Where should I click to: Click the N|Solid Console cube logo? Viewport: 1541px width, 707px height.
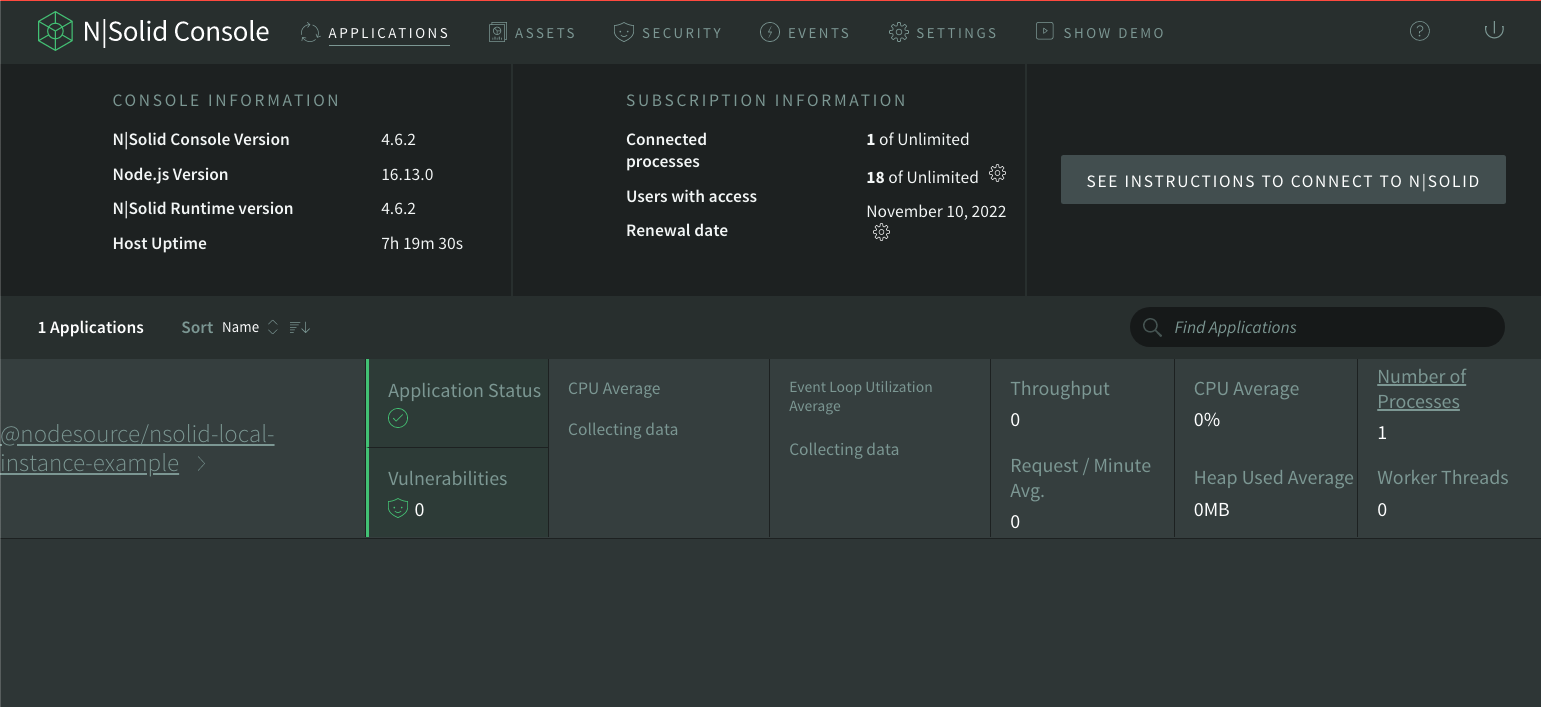56,31
